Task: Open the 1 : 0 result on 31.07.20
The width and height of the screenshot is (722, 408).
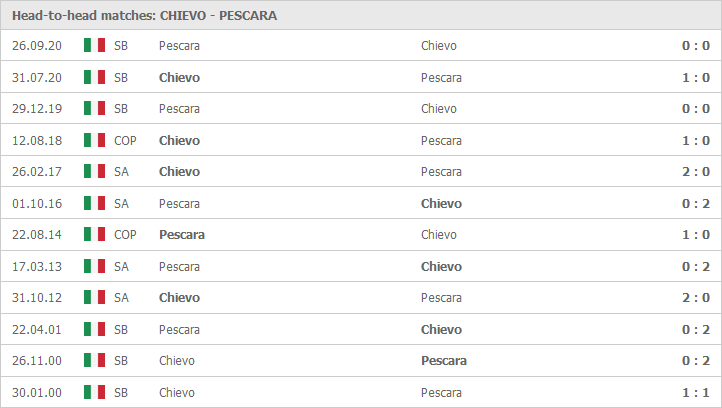Action: (x=696, y=77)
